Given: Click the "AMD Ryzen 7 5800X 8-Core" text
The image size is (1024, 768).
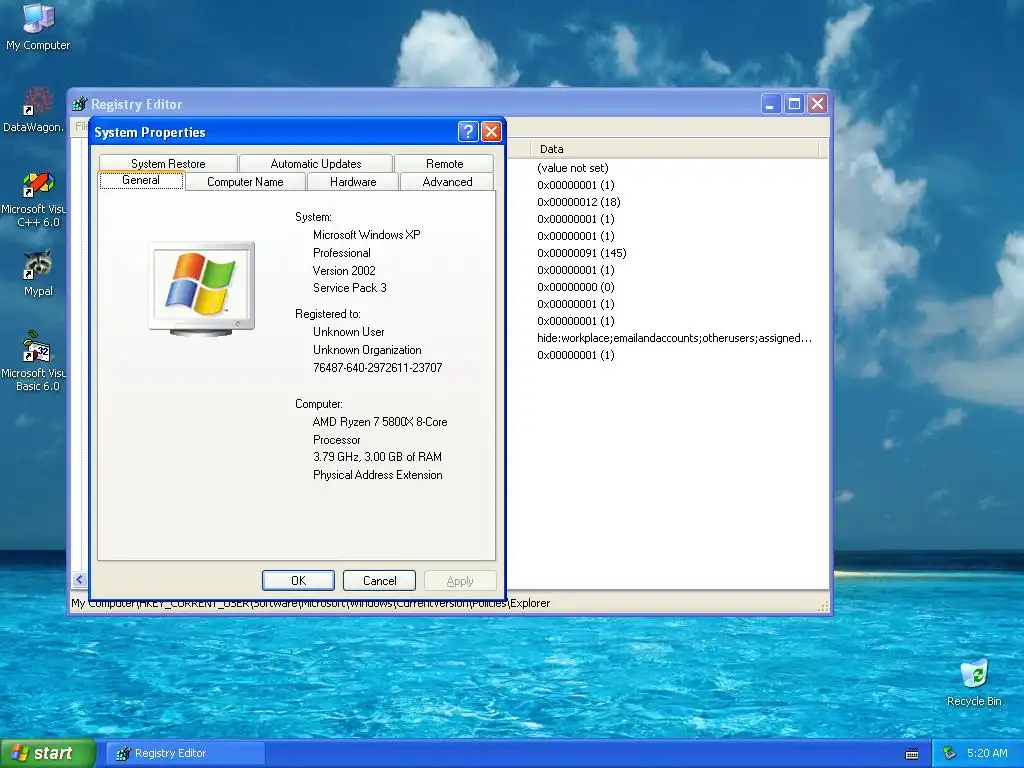Looking at the screenshot, I should pyautogui.click(x=380, y=422).
